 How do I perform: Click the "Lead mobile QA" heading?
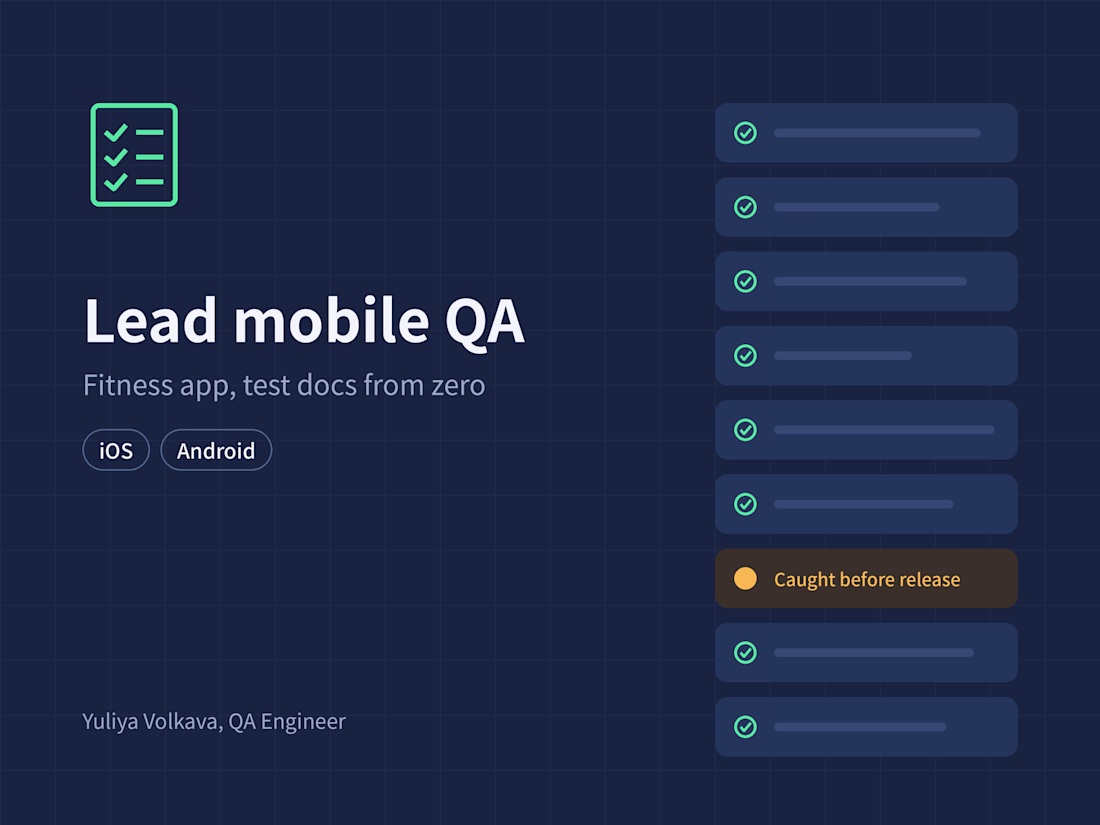(x=304, y=321)
